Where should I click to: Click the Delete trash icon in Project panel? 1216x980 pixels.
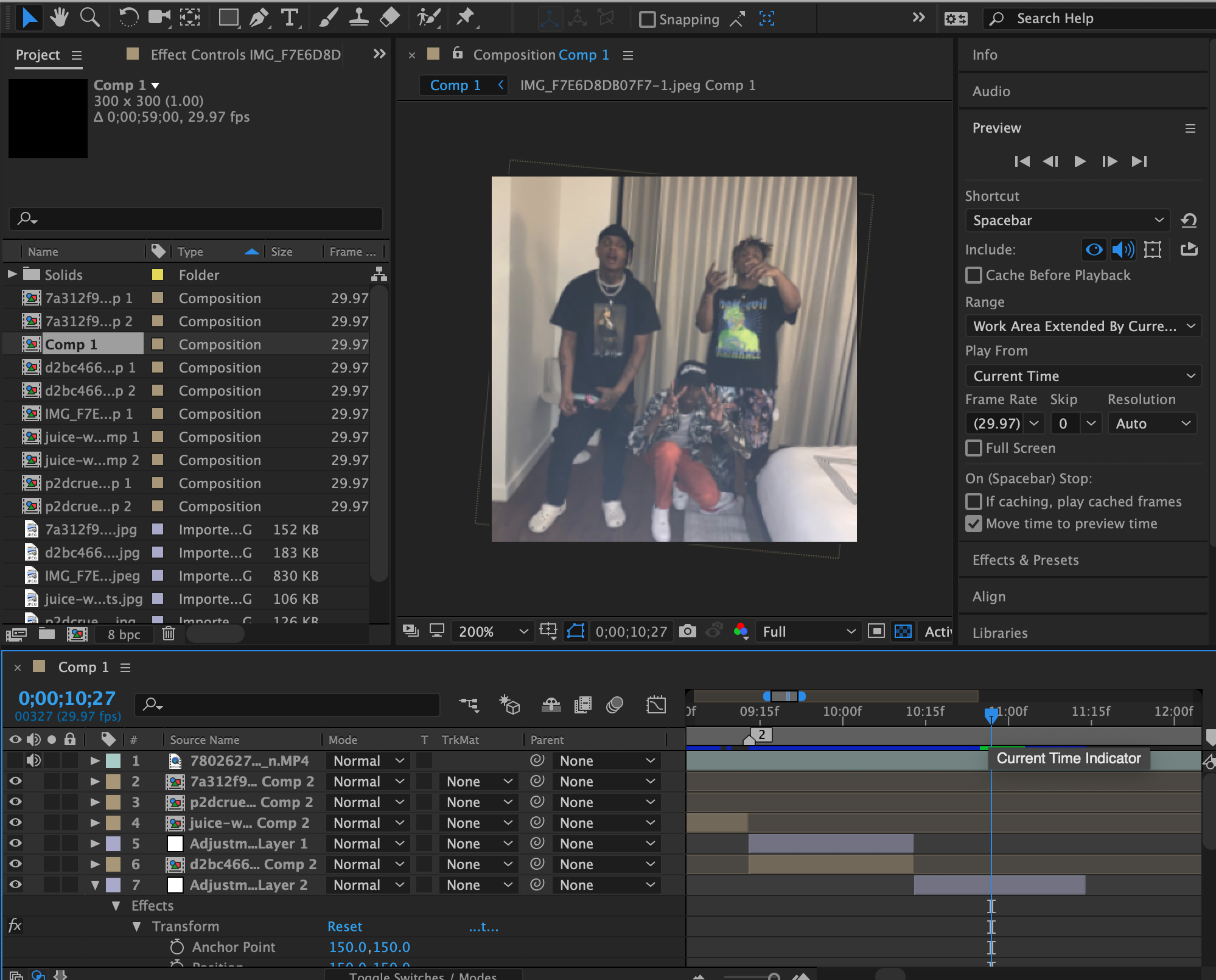[x=169, y=634]
